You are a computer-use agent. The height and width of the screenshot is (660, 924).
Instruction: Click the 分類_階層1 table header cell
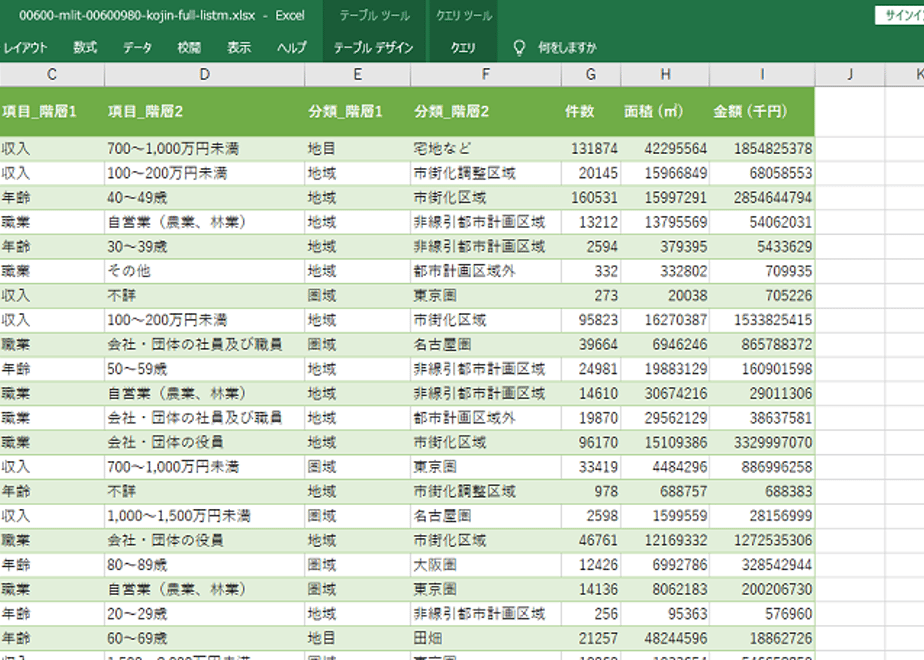(x=358, y=111)
